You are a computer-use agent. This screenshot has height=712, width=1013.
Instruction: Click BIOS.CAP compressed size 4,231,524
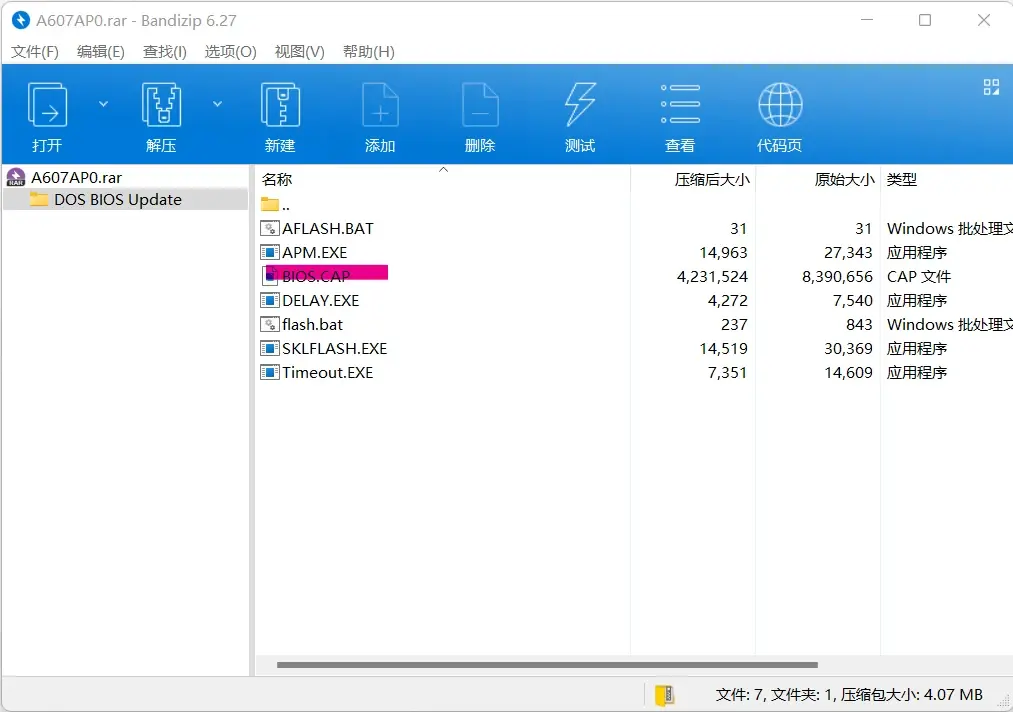[x=712, y=277]
